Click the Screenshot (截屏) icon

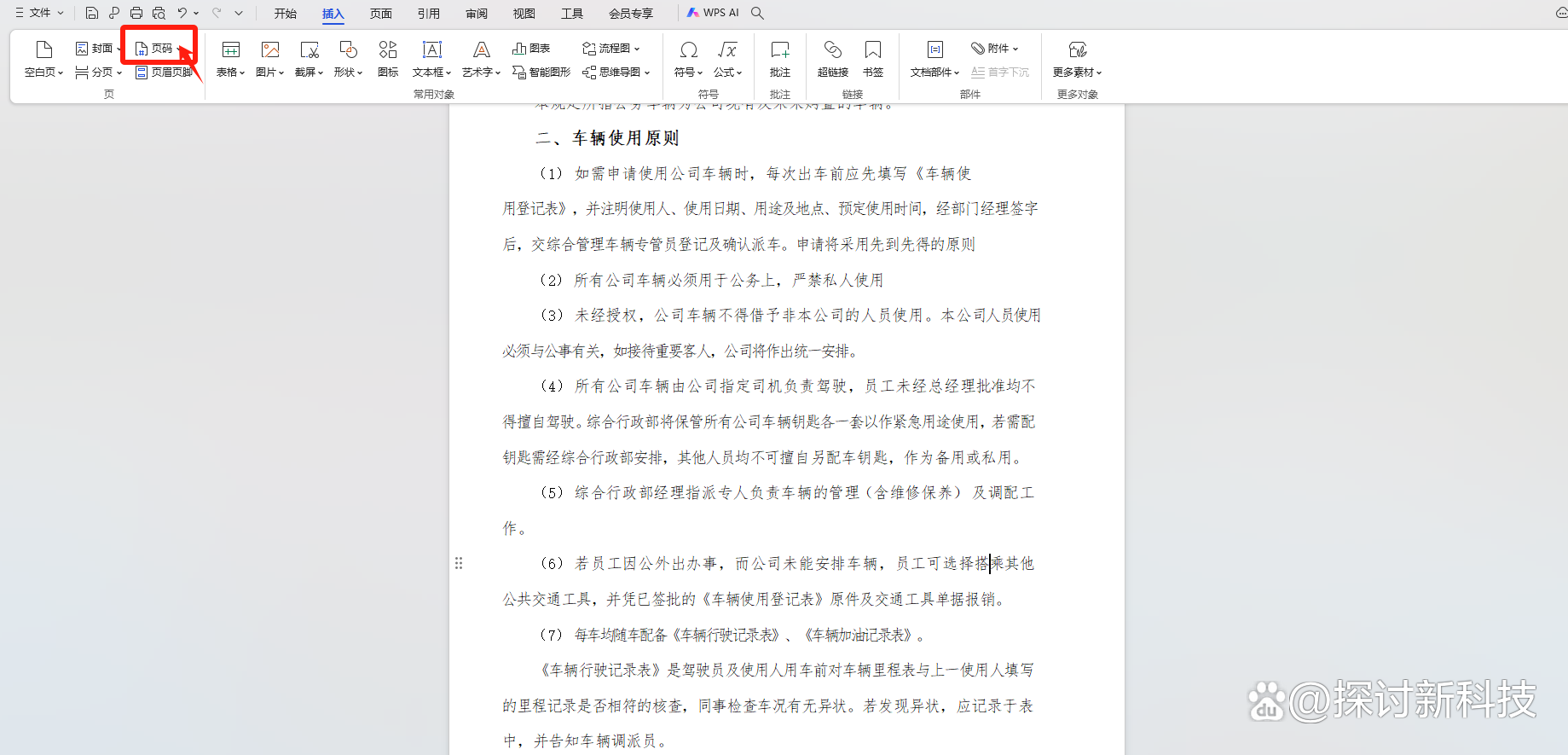[310, 49]
